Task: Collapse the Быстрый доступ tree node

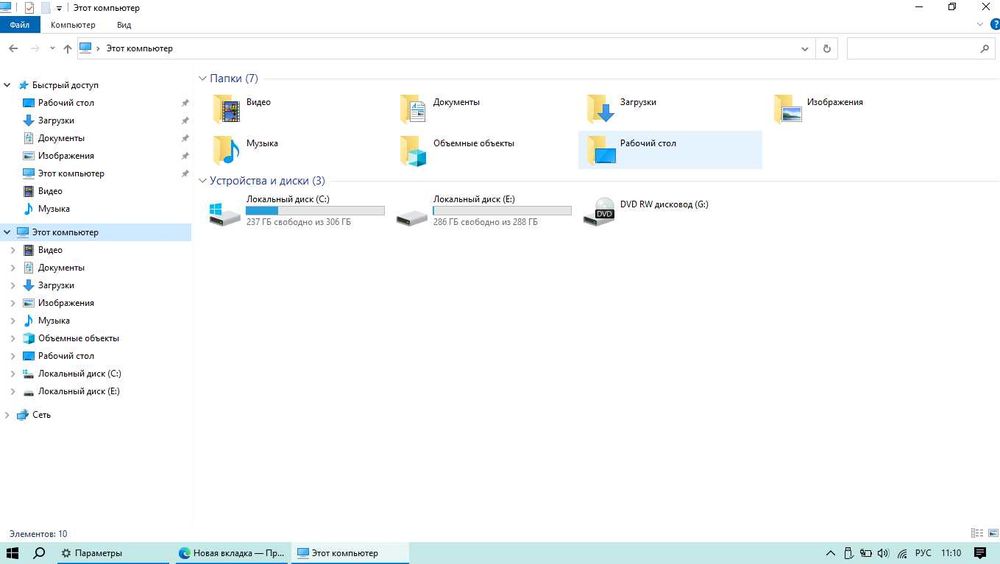Action: click(x=7, y=85)
